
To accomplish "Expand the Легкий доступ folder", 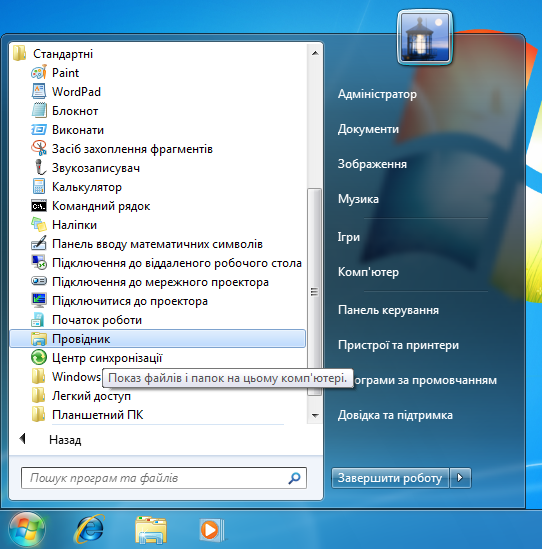I will tap(81, 396).
